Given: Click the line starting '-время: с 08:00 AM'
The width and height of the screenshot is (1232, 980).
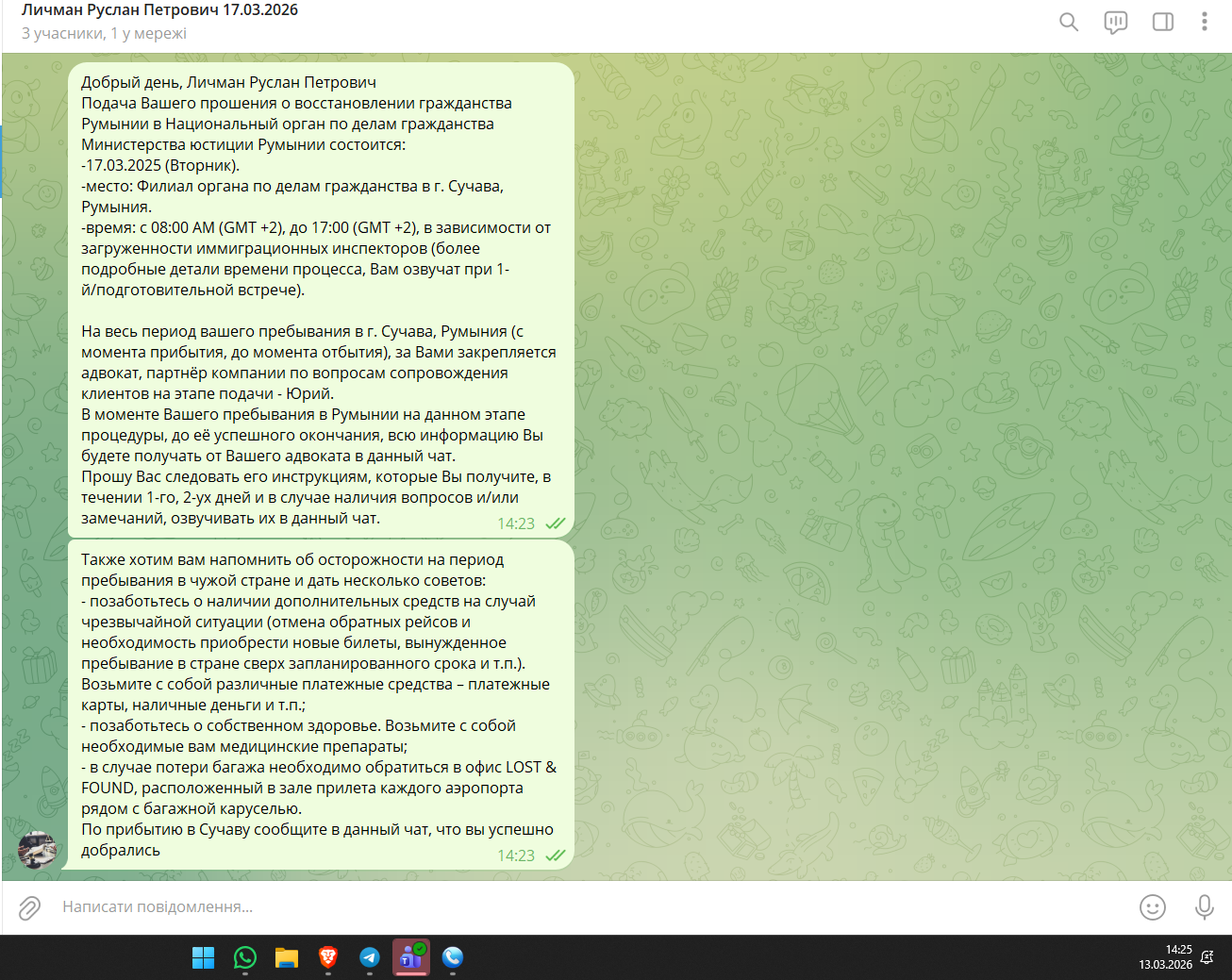Looking at the screenshot, I should (x=316, y=228).
